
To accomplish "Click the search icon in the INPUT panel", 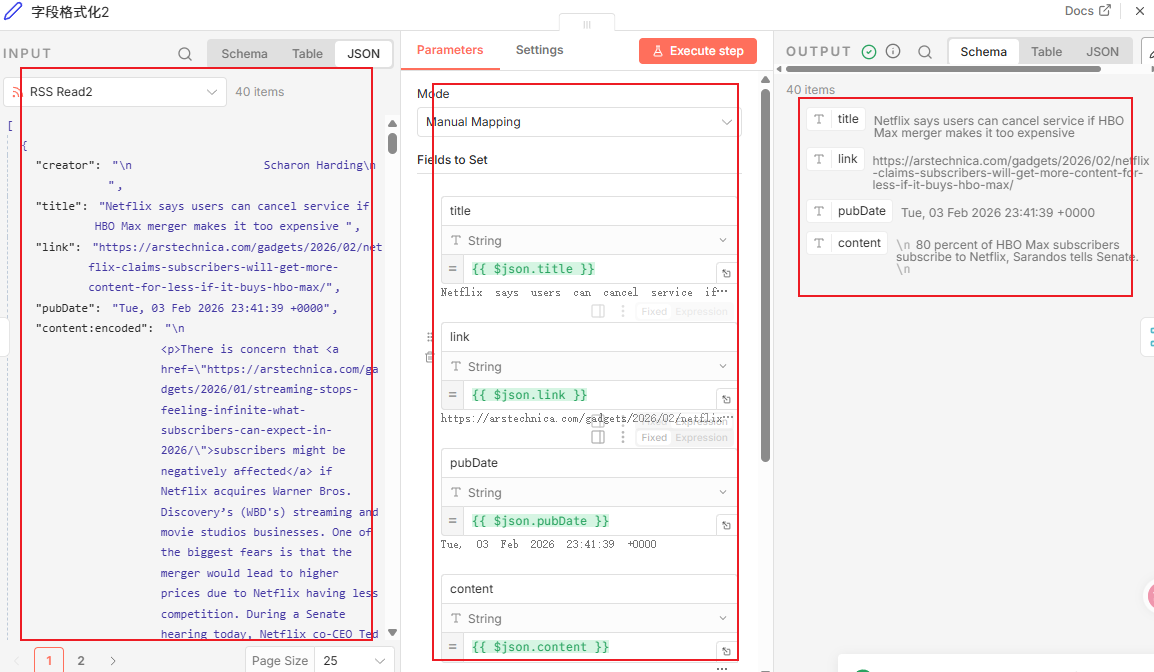I will point(185,54).
